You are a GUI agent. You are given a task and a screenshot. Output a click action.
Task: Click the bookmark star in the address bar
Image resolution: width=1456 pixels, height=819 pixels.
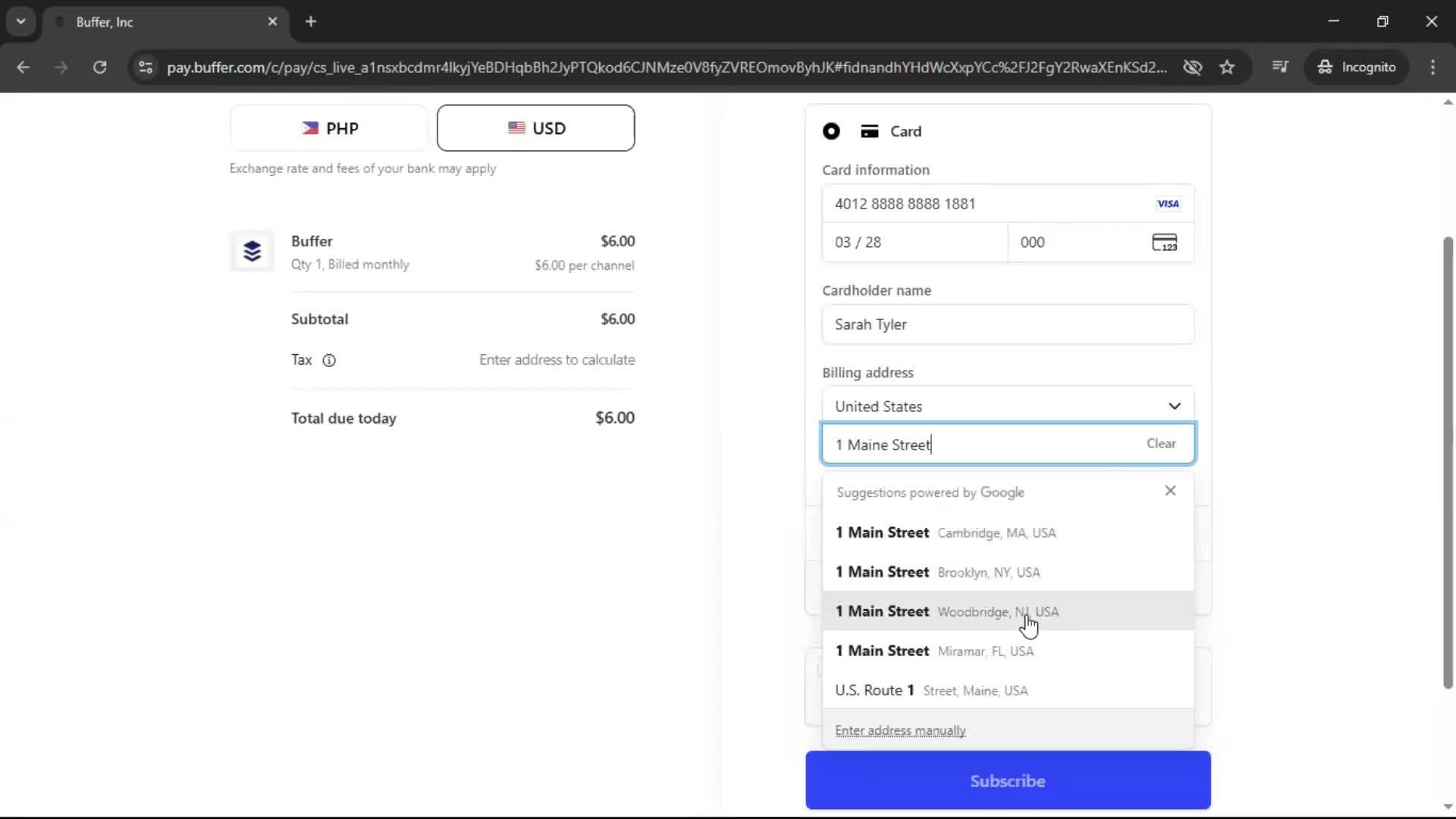[x=1227, y=67]
